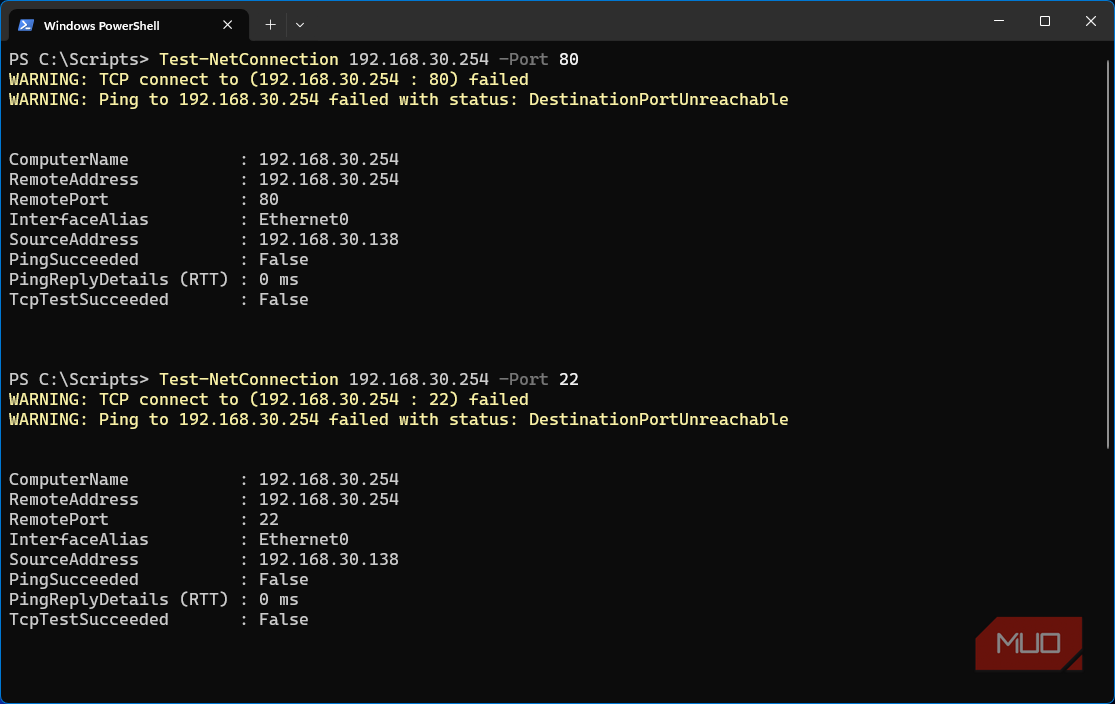The width and height of the screenshot is (1115, 704).
Task: Click the second InterfaceAlias value Ethernet0
Action: (x=304, y=539)
